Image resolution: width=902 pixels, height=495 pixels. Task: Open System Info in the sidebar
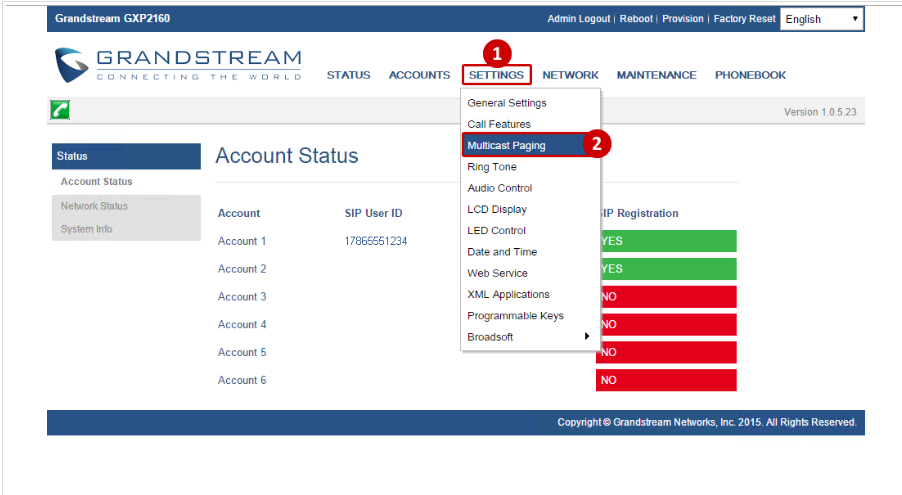point(86,229)
